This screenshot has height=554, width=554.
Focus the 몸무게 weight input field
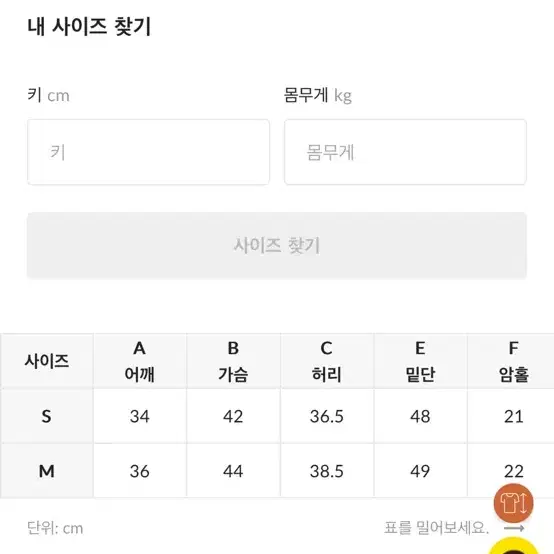click(405, 152)
